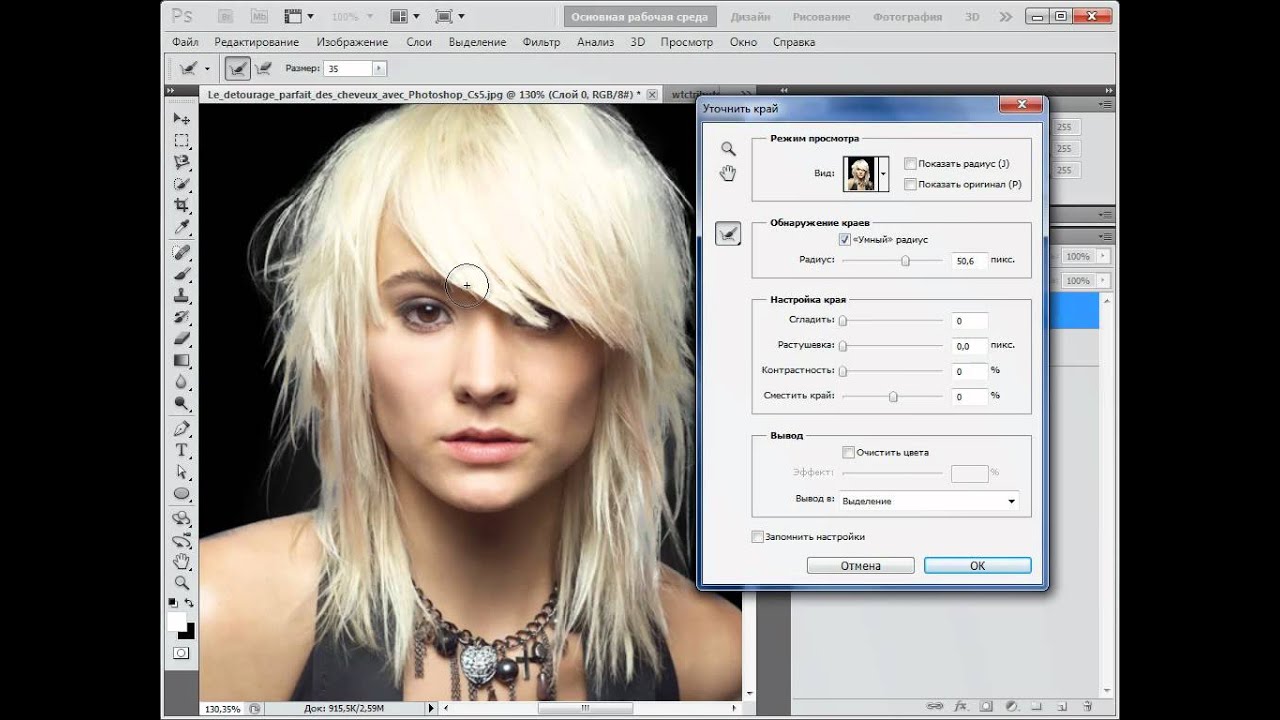Select the Move tool in the toolbox
Image resolution: width=1280 pixels, height=720 pixels.
(x=182, y=119)
